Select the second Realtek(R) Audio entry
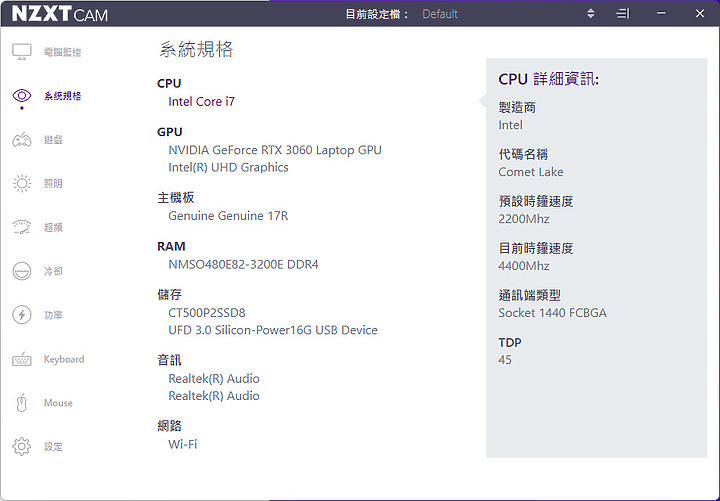 [x=214, y=396]
